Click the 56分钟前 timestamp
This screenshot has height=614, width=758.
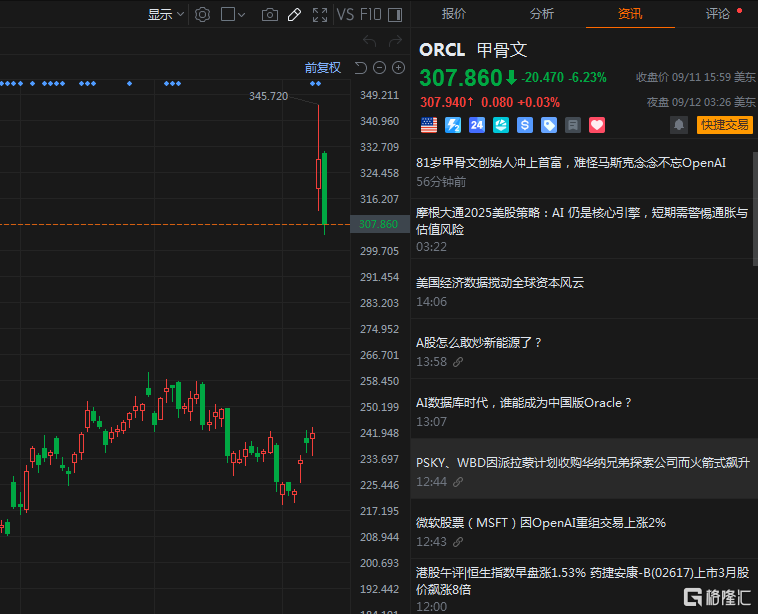pyautogui.click(x=441, y=182)
